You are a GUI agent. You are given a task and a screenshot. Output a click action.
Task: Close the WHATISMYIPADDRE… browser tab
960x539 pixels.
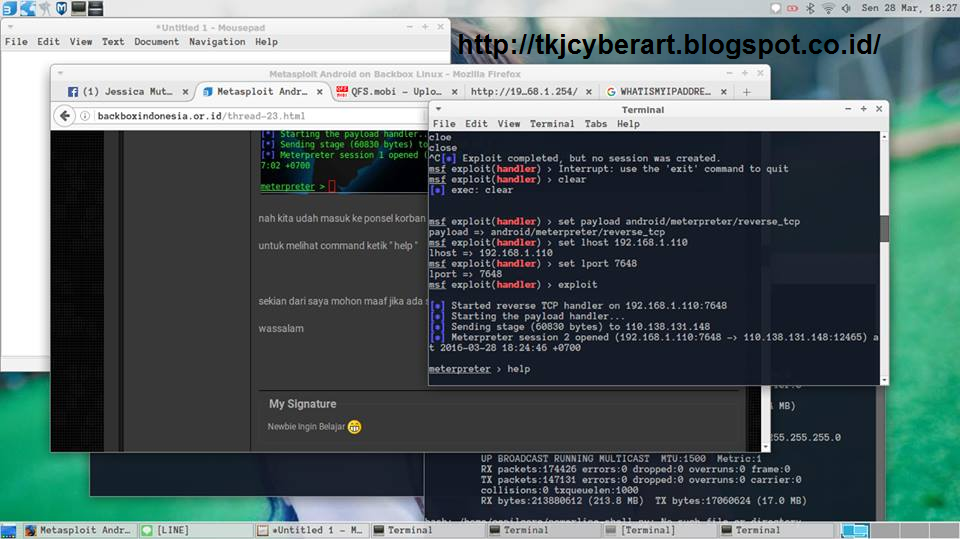pyautogui.click(x=723, y=92)
